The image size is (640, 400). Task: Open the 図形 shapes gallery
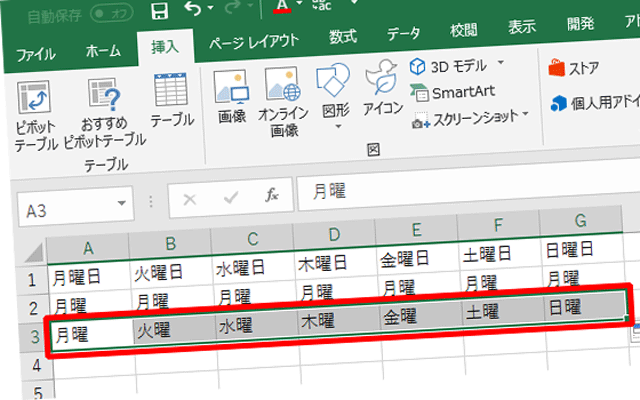(x=335, y=97)
